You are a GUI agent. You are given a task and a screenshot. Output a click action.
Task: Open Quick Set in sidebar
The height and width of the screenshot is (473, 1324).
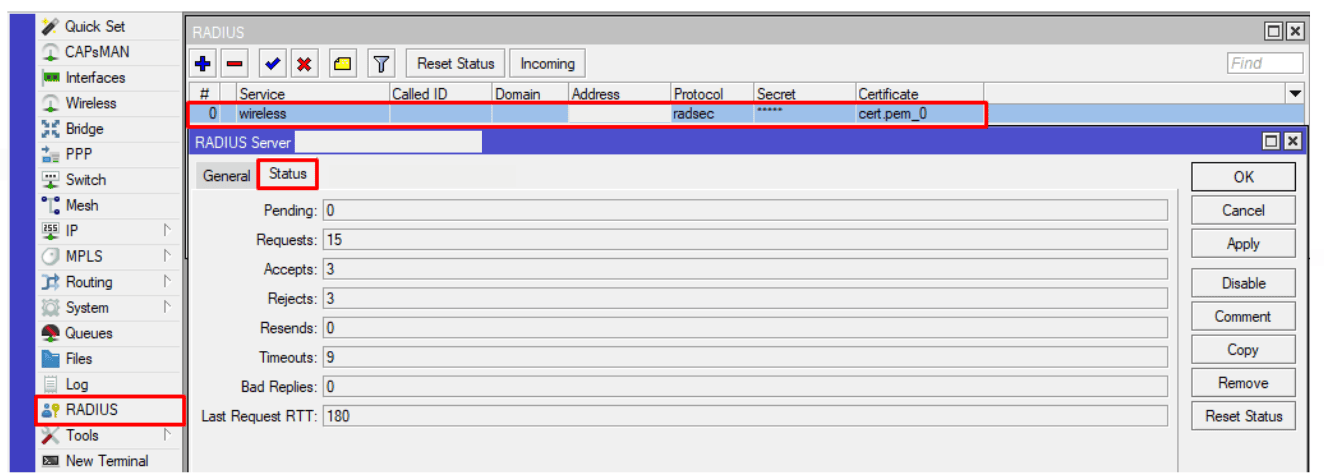tap(96, 26)
